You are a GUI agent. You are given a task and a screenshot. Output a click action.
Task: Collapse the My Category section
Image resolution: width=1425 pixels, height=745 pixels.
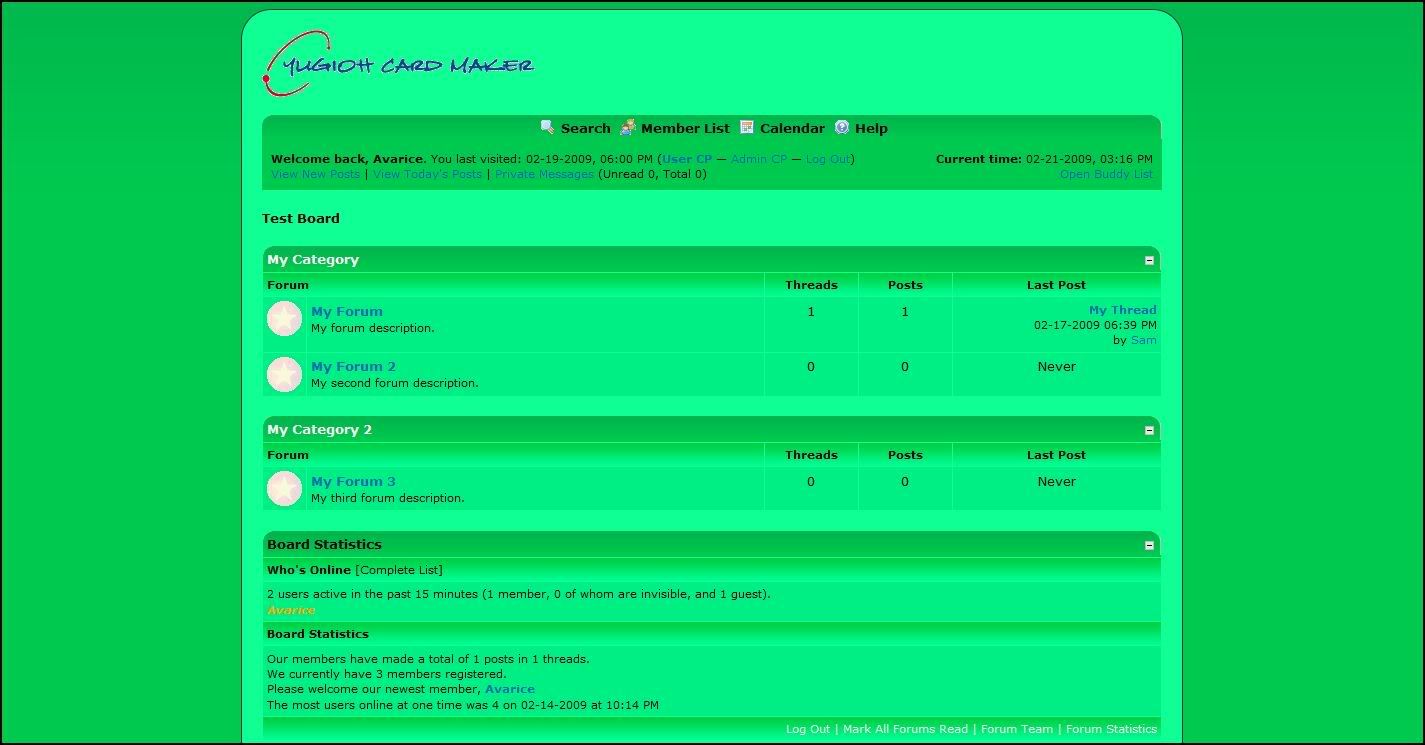pos(1149,260)
